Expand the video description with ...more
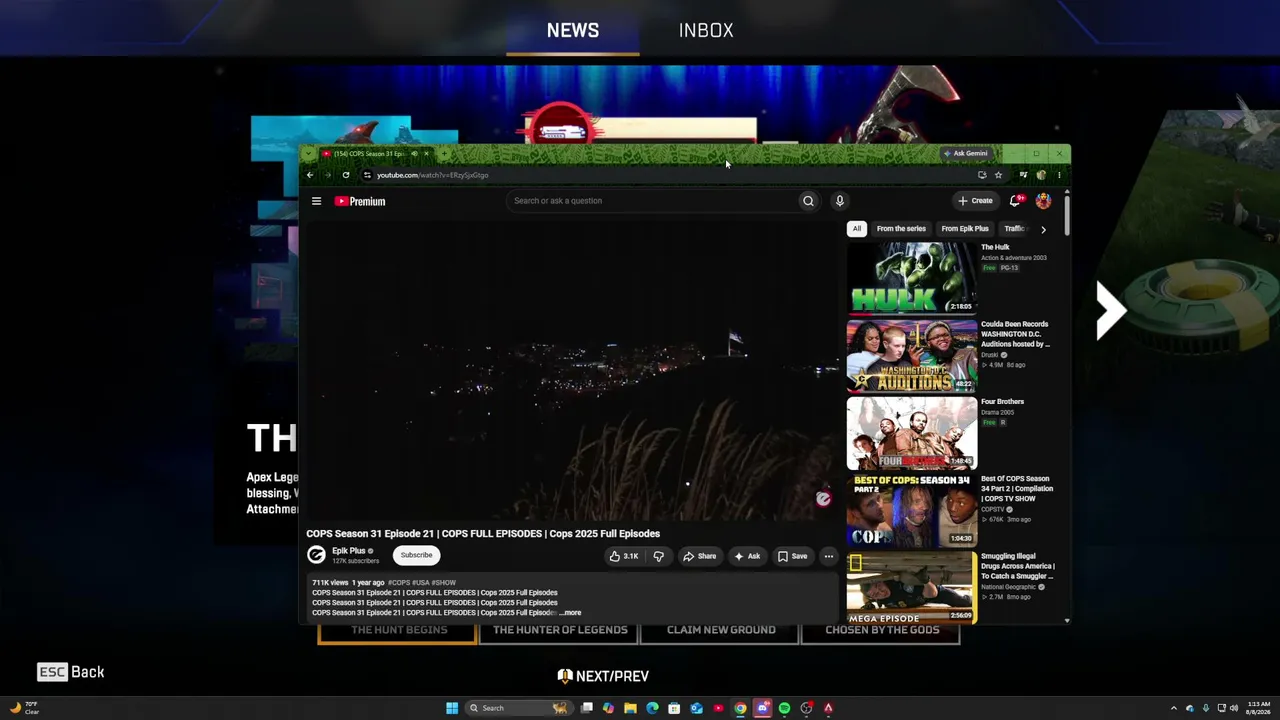Viewport: 1280px width, 720px height. coord(570,613)
